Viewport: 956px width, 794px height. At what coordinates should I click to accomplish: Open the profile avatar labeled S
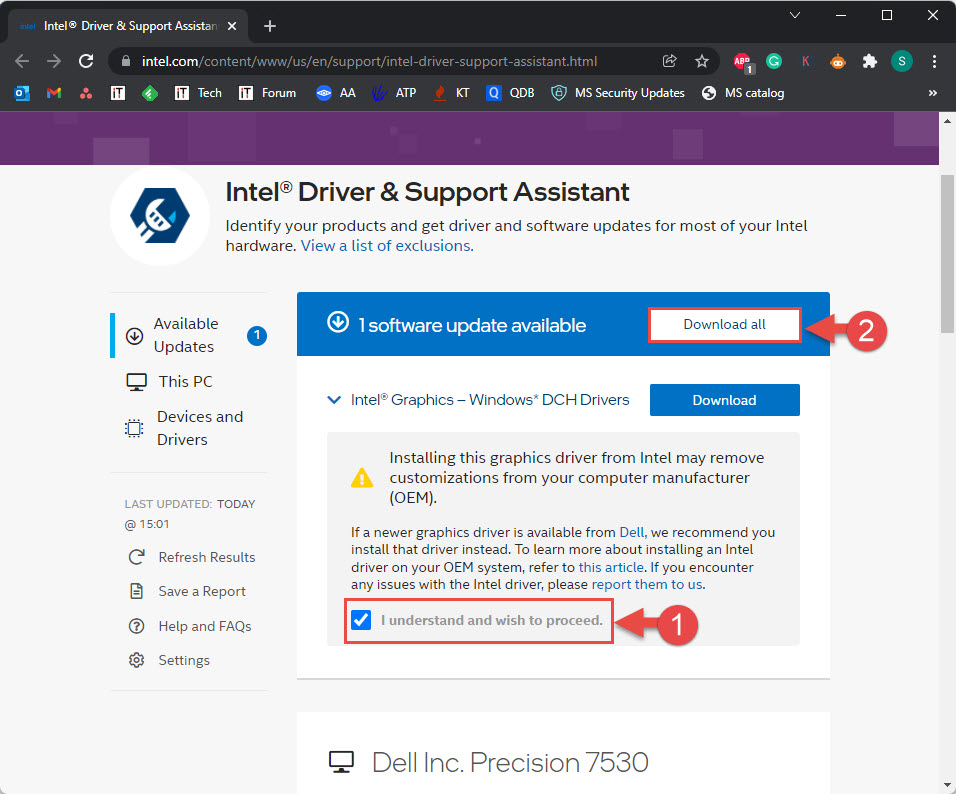pyautogui.click(x=901, y=61)
